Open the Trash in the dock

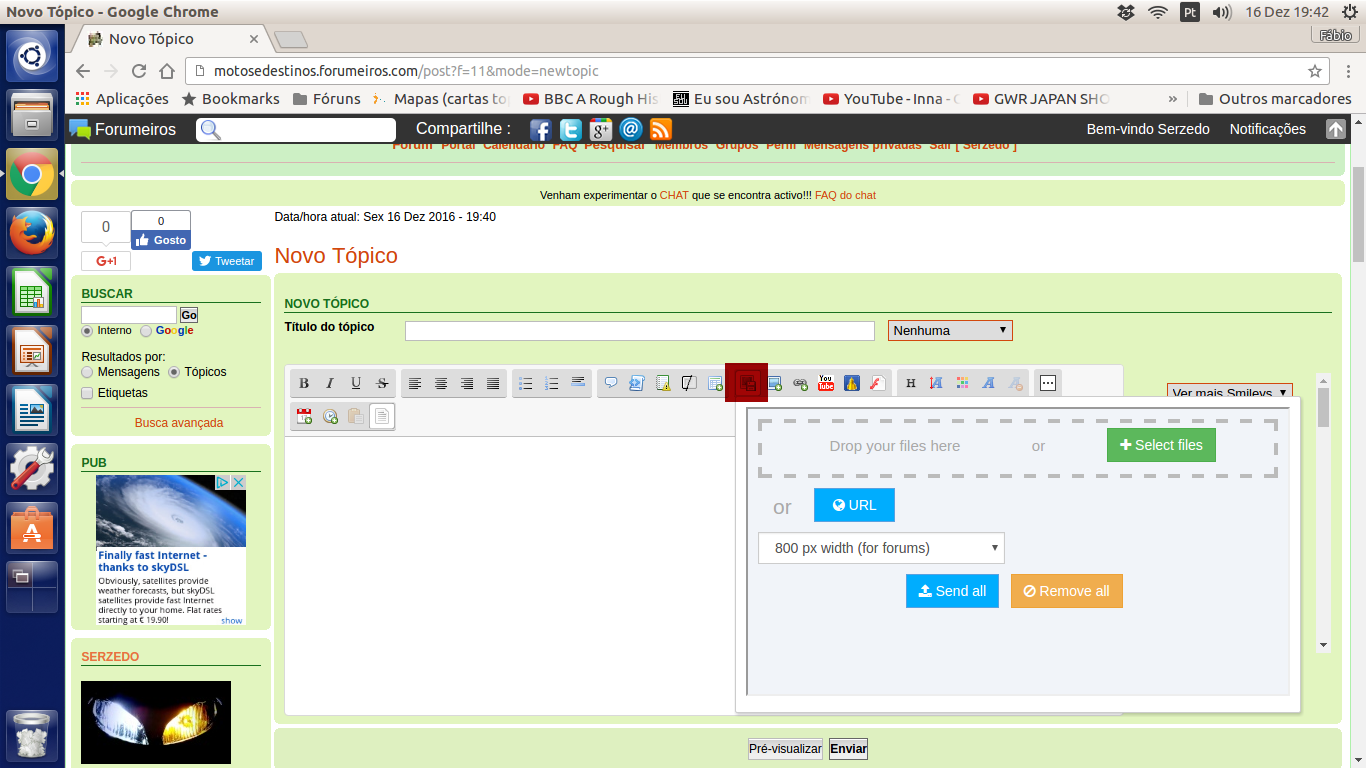click(x=33, y=735)
